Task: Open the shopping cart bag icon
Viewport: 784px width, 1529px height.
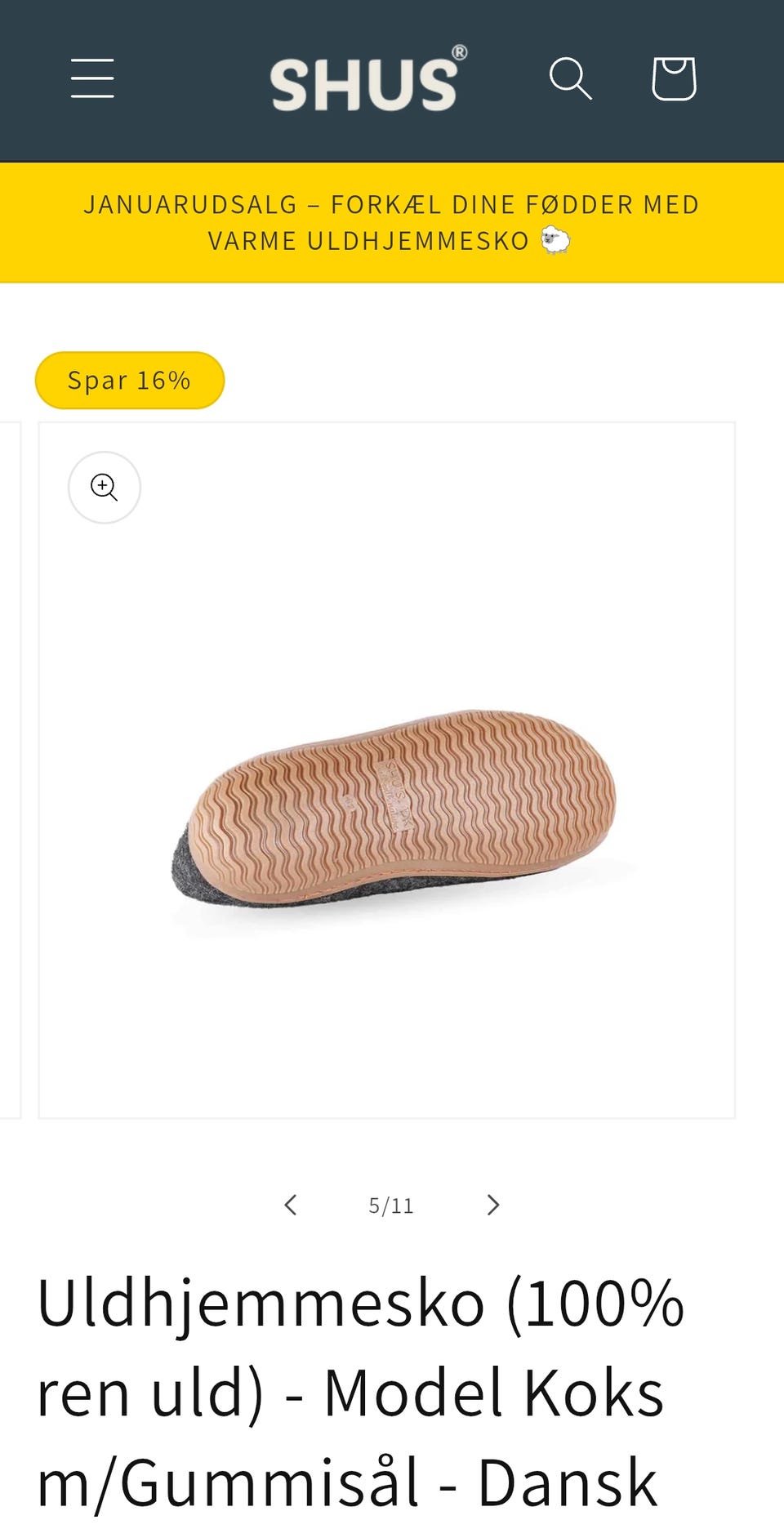Action: (674, 78)
